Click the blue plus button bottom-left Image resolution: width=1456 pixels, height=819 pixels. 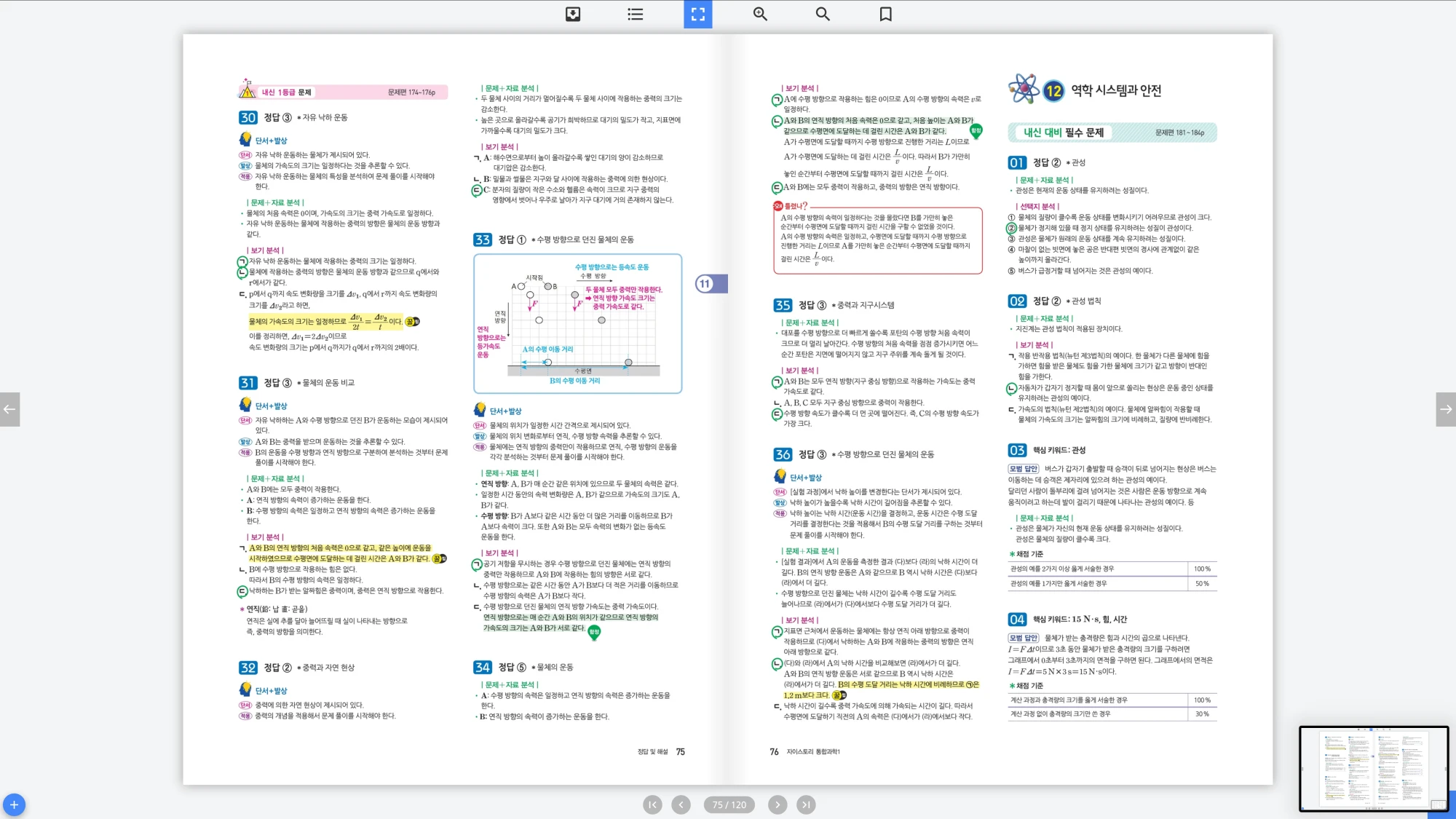pos(14,804)
